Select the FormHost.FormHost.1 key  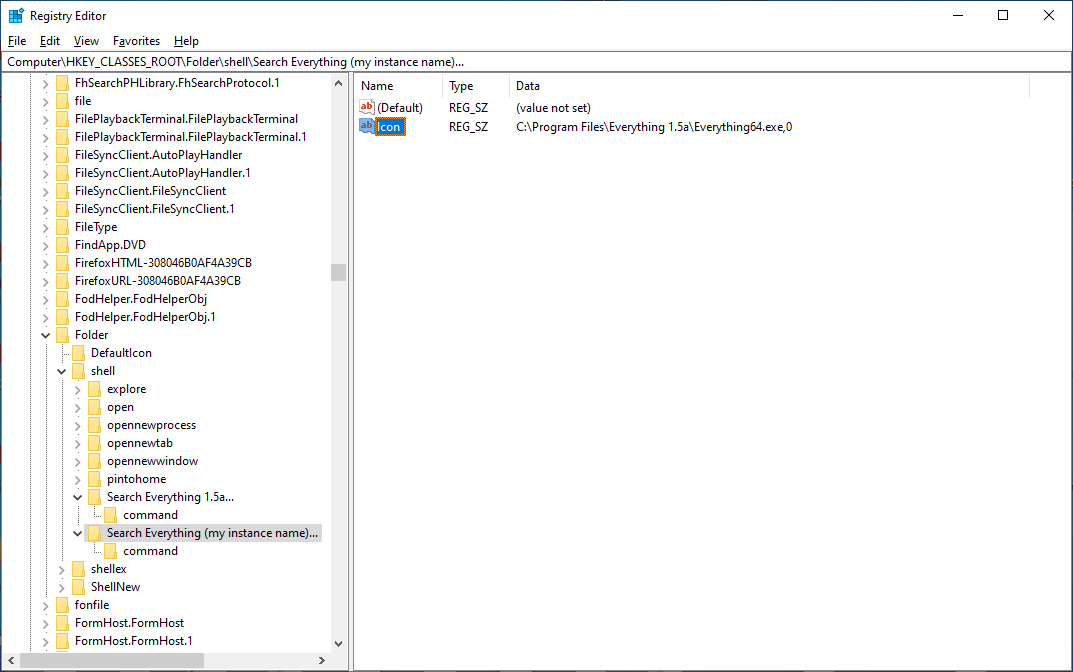(133, 641)
